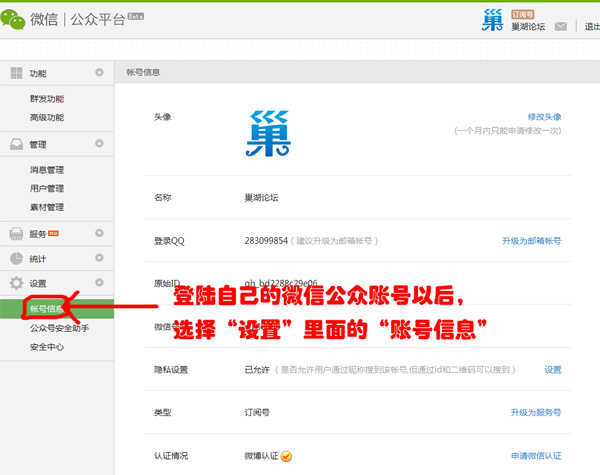This screenshot has width=600, height=475.
Task: Click the large 巢 profile avatar image
Action: pos(268,133)
